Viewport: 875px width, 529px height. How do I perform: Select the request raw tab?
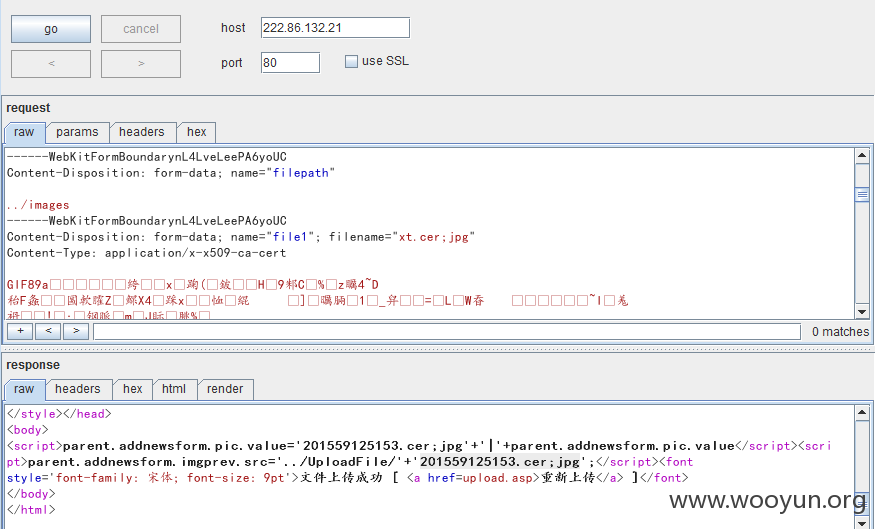tap(24, 132)
